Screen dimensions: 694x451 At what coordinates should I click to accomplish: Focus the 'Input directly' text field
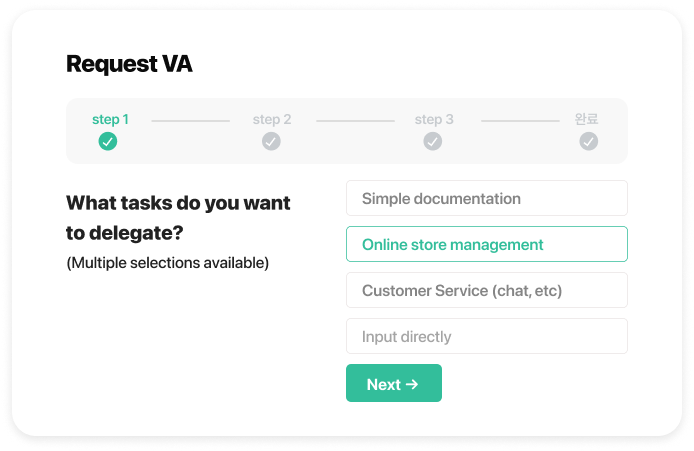(x=486, y=336)
